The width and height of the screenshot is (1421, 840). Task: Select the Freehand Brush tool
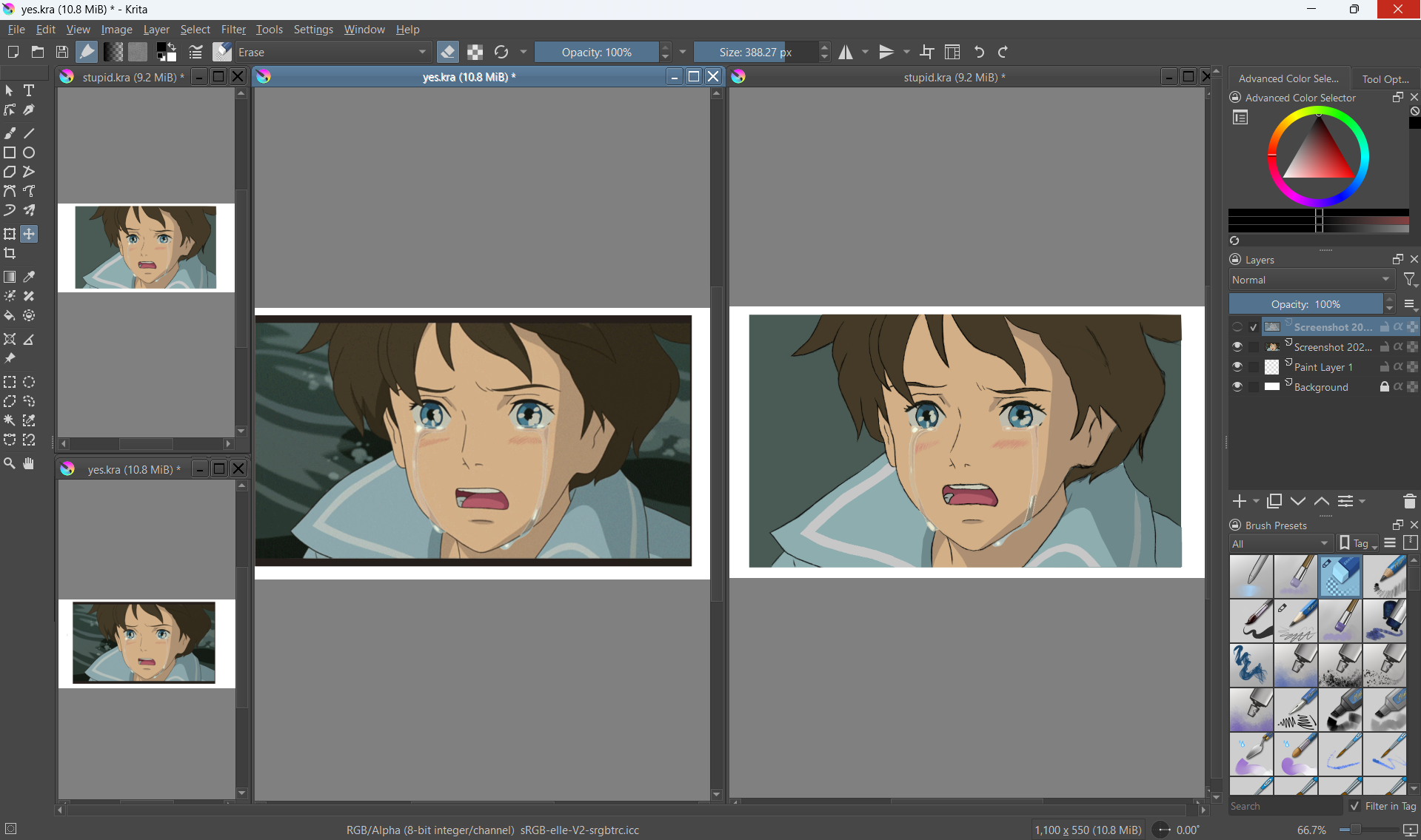pyautogui.click(x=10, y=133)
